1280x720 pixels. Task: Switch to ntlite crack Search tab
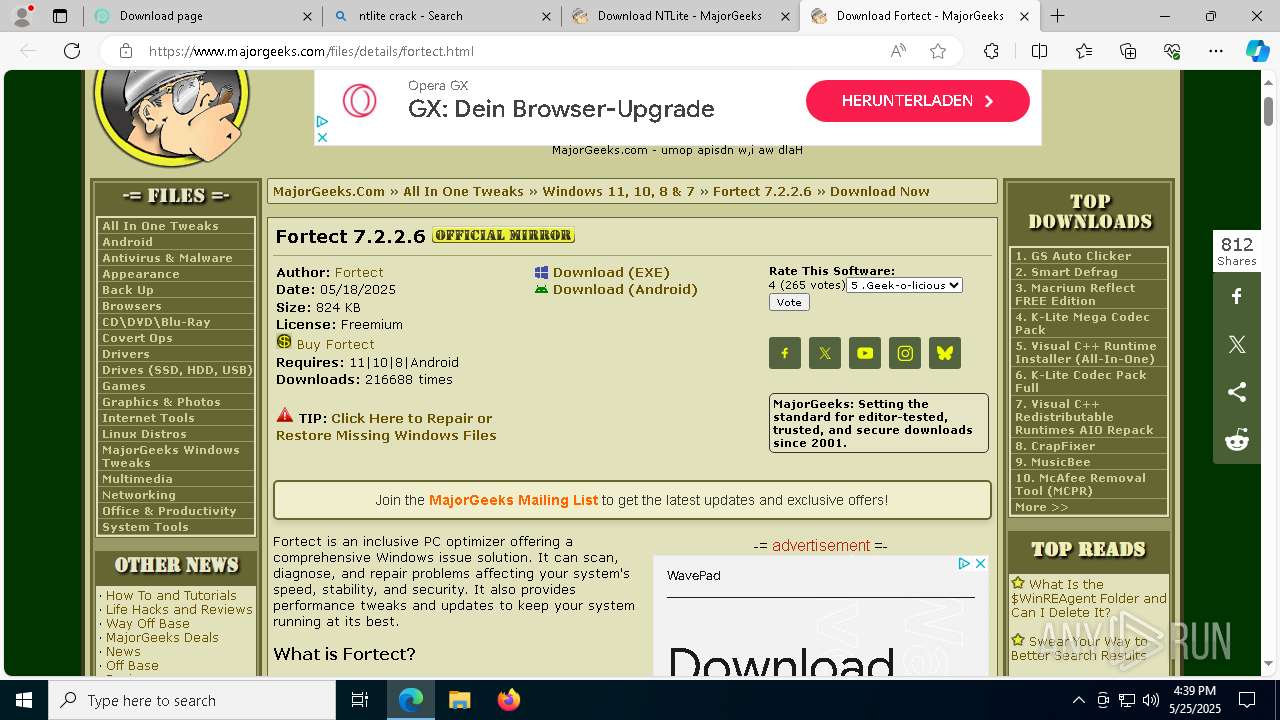click(443, 16)
